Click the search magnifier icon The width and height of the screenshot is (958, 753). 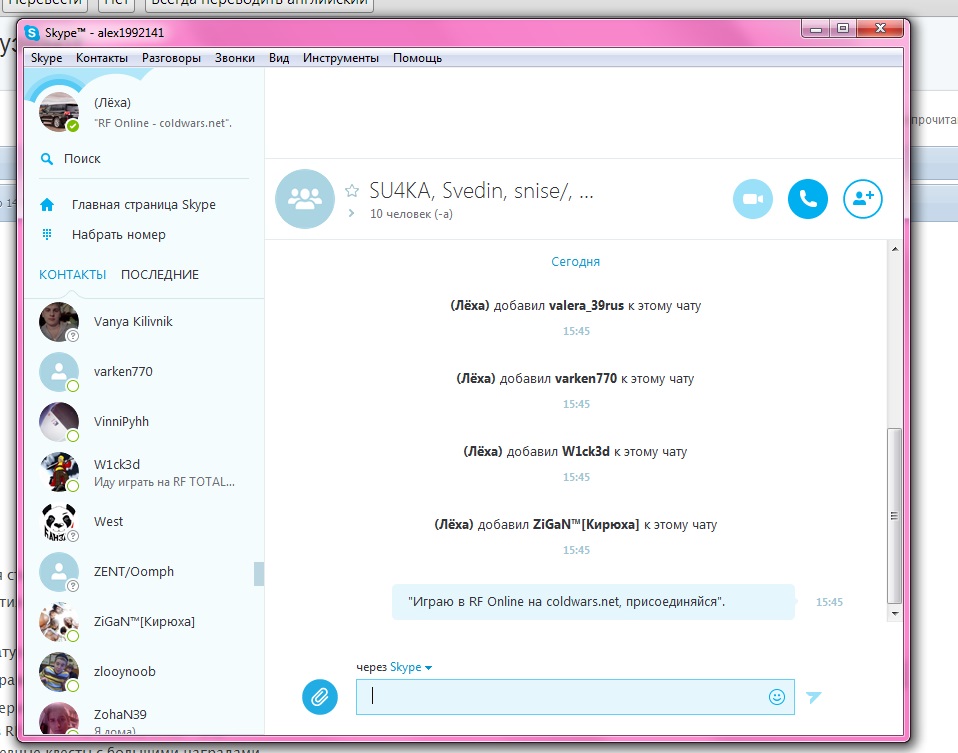tap(46, 159)
